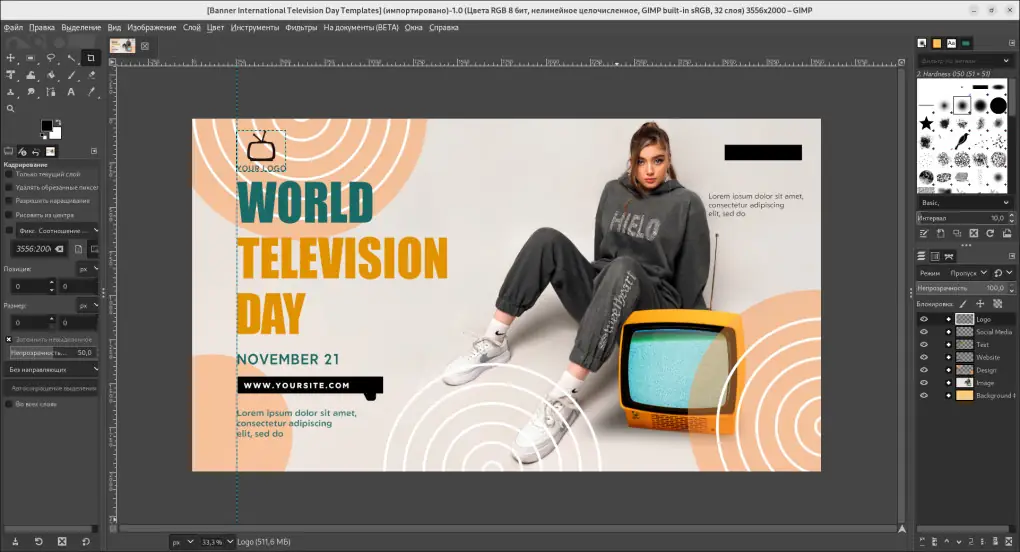Select the Move tool in toolbox
Image resolution: width=1020 pixels, height=552 pixels.
10,58
